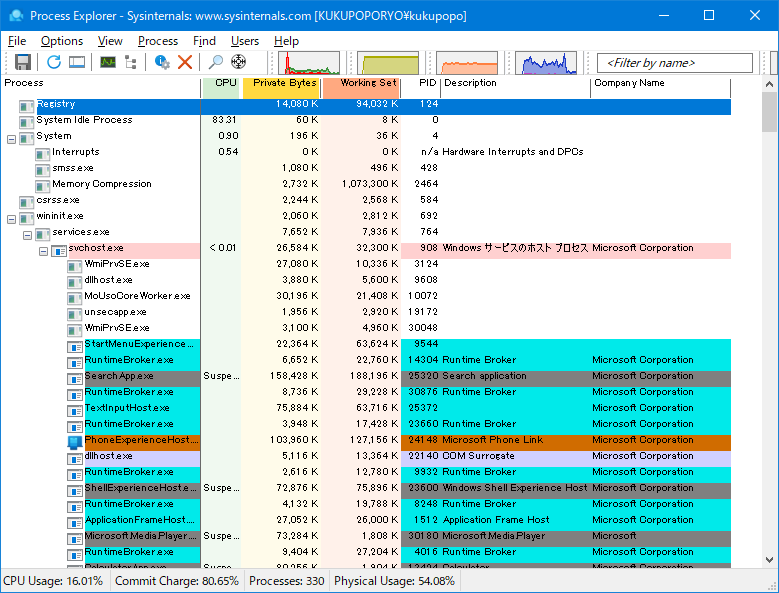
Task: Collapse the wininit.exe tree node
Action: pyautogui.click(x=11, y=220)
